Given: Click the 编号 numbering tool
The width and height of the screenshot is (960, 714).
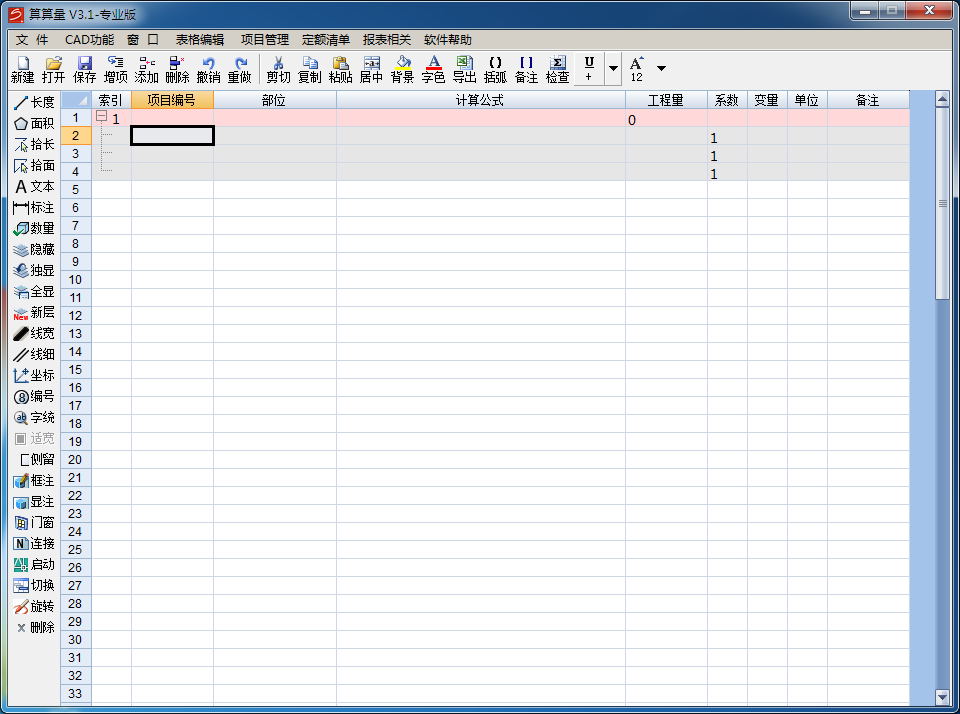Looking at the screenshot, I should pos(34,396).
